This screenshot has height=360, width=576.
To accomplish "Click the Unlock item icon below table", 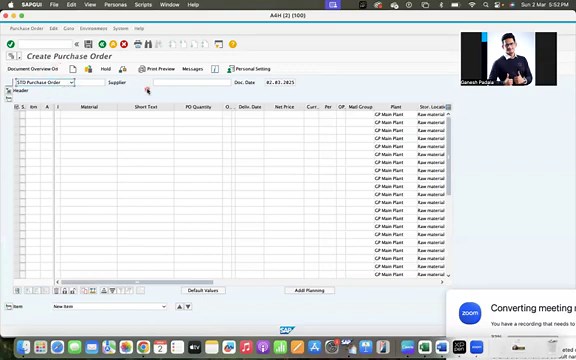I will 73,291.
